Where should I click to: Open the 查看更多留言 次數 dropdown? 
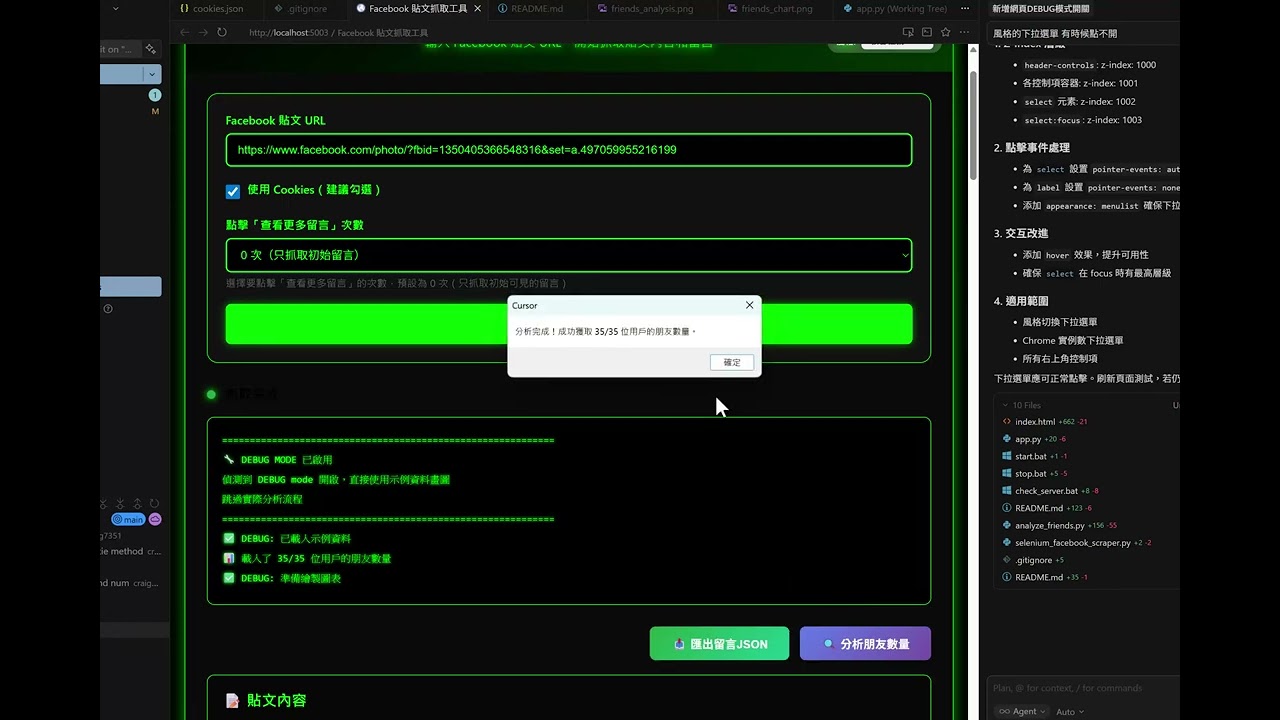569,255
